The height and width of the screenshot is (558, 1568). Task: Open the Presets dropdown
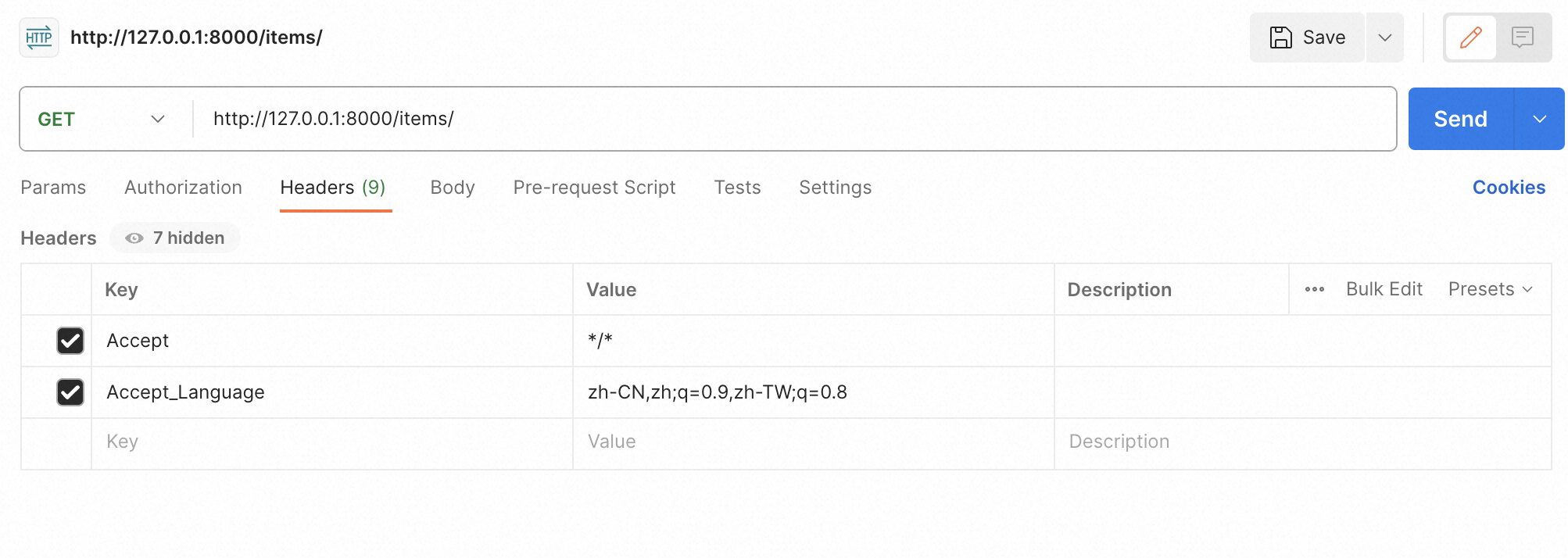tap(1490, 289)
